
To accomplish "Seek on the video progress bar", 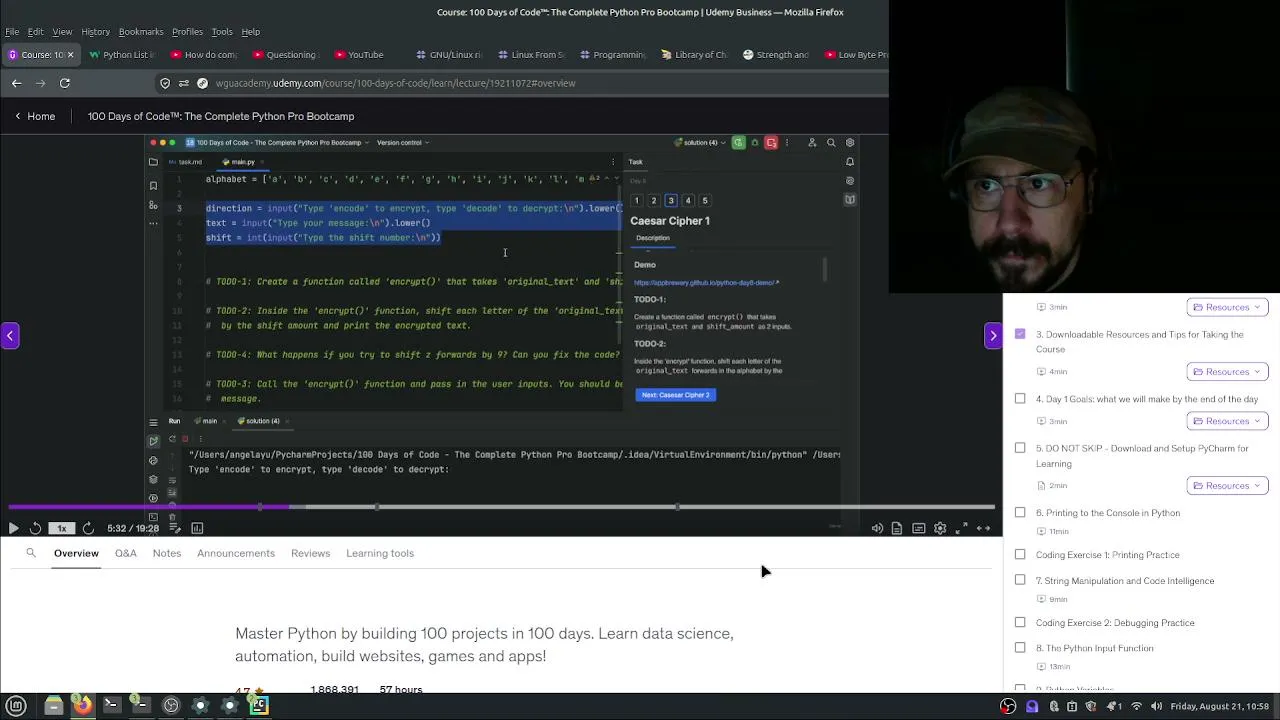I will pyautogui.click(x=501, y=507).
